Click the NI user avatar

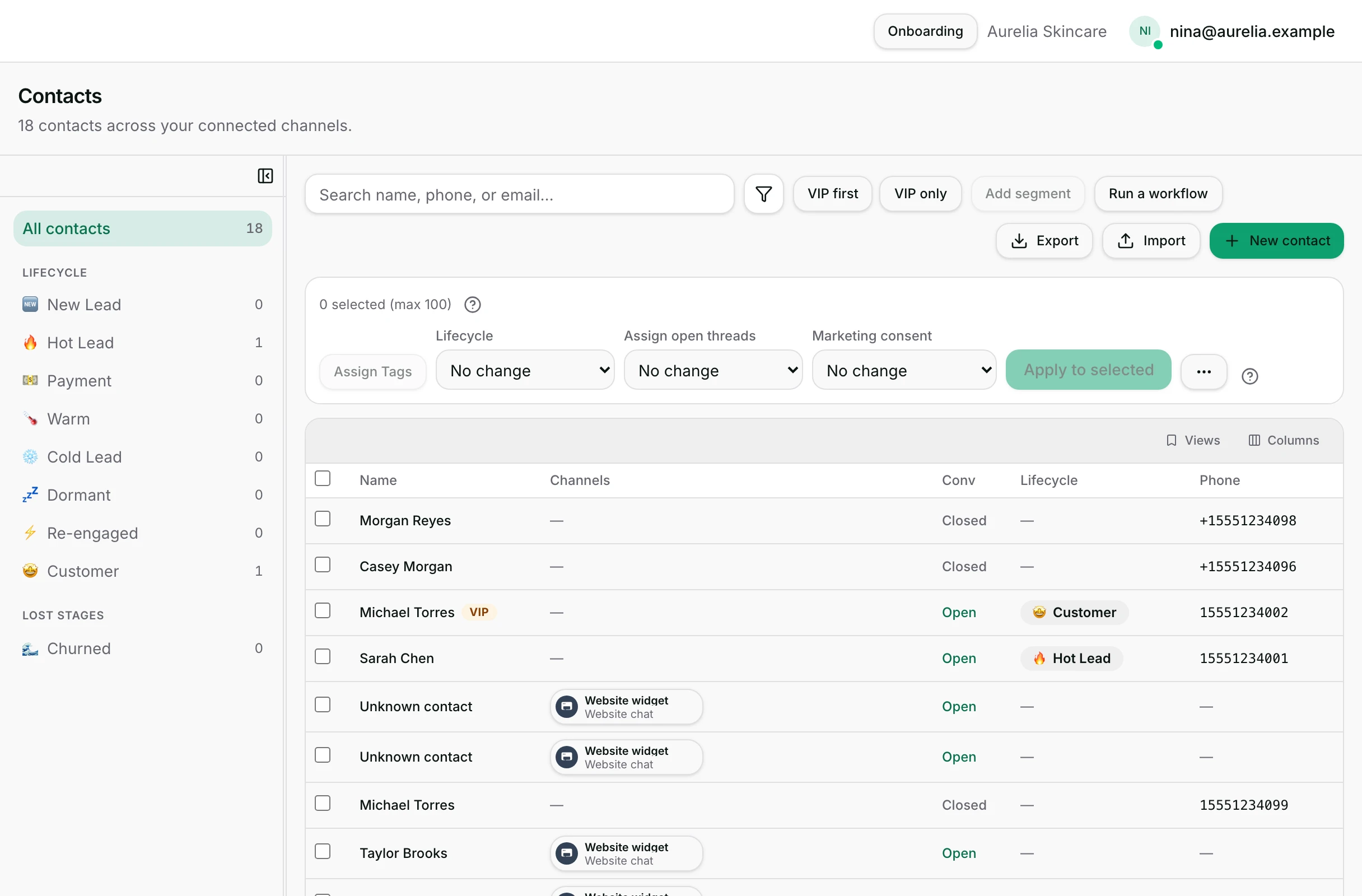[1145, 31]
